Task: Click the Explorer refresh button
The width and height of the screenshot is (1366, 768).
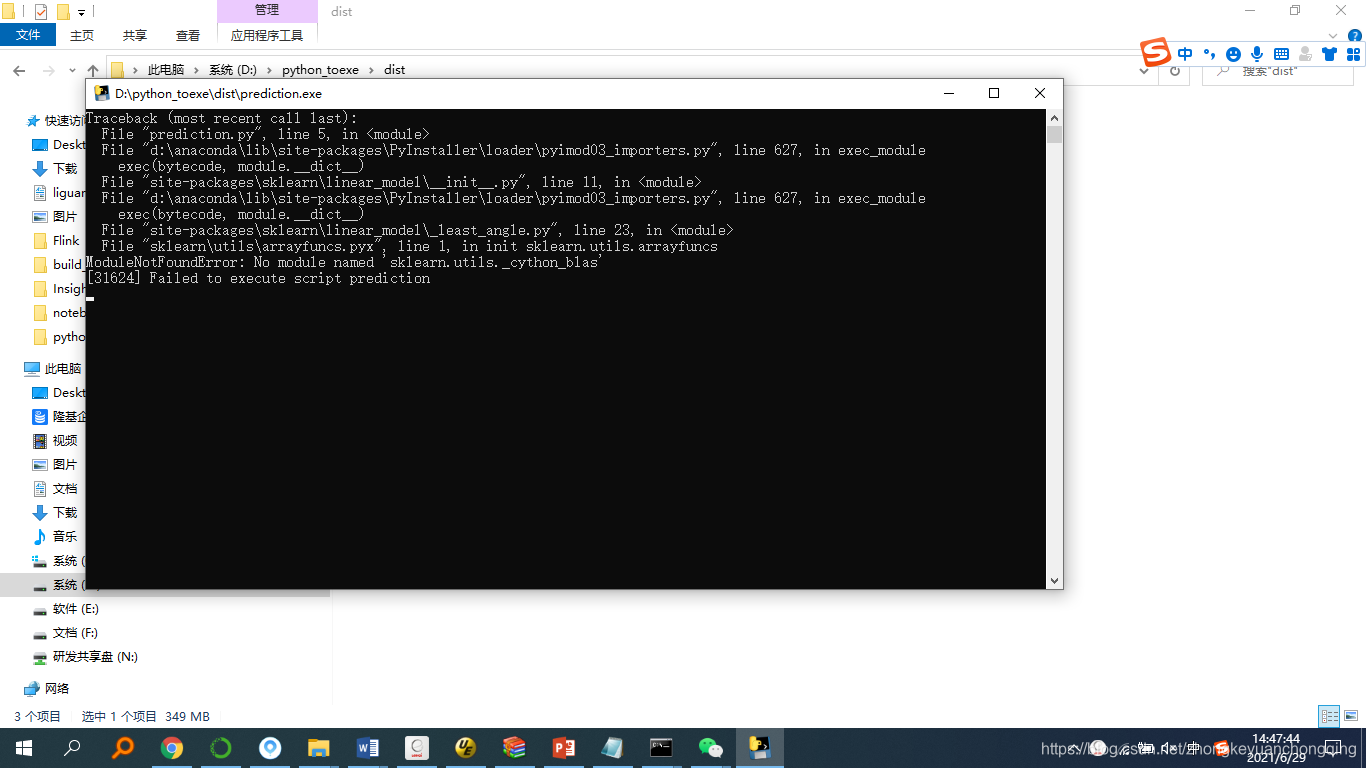Action: click(1175, 71)
